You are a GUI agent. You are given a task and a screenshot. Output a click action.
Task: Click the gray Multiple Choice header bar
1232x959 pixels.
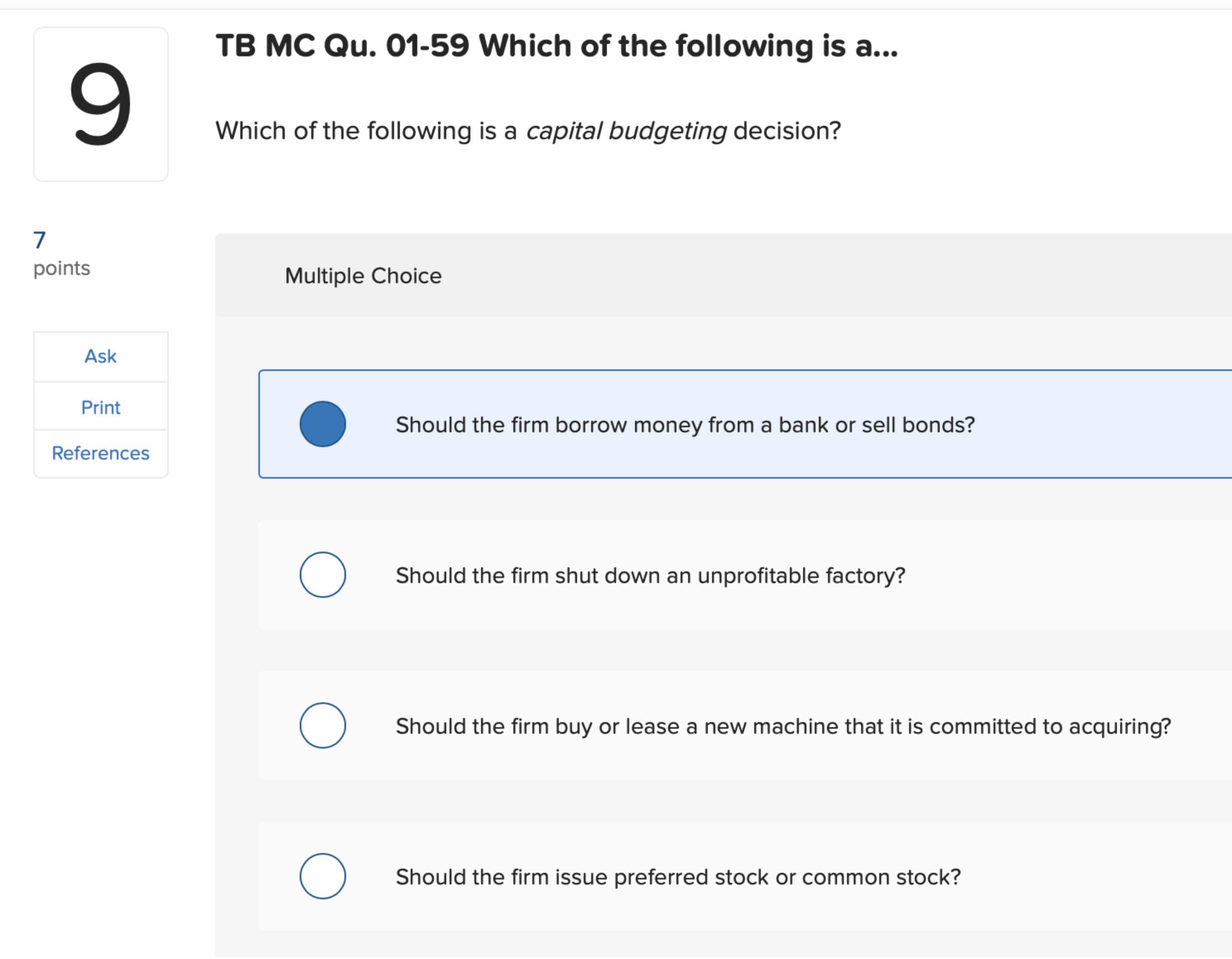pyautogui.click(x=677, y=276)
